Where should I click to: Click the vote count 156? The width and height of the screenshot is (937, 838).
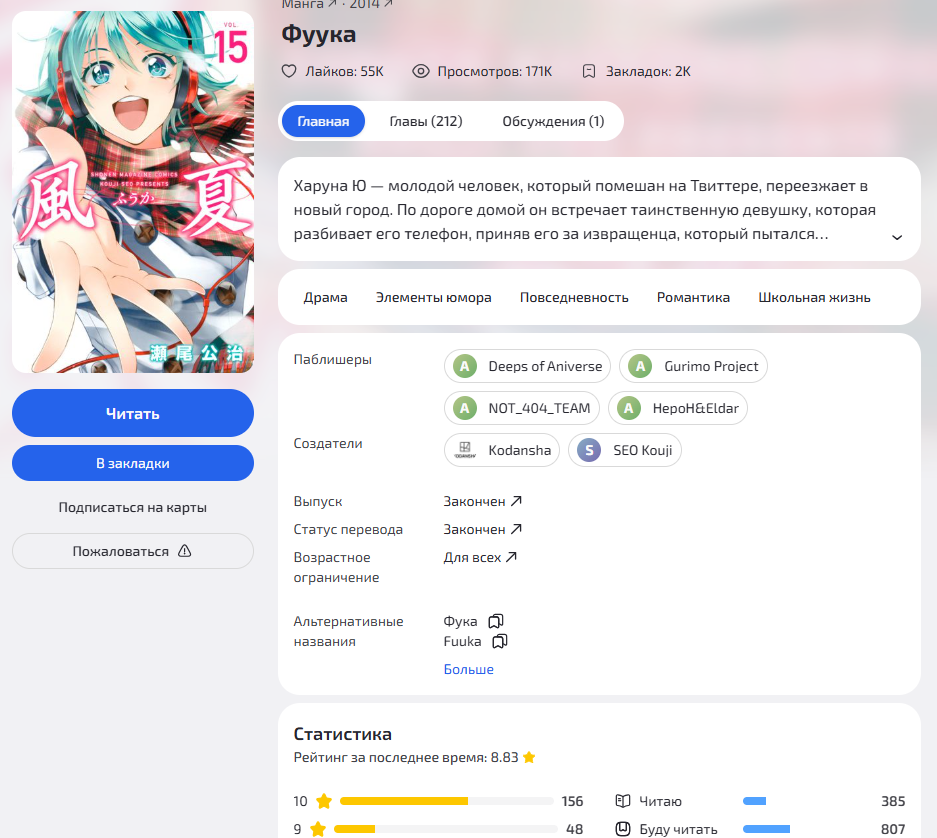pyautogui.click(x=572, y=801)
